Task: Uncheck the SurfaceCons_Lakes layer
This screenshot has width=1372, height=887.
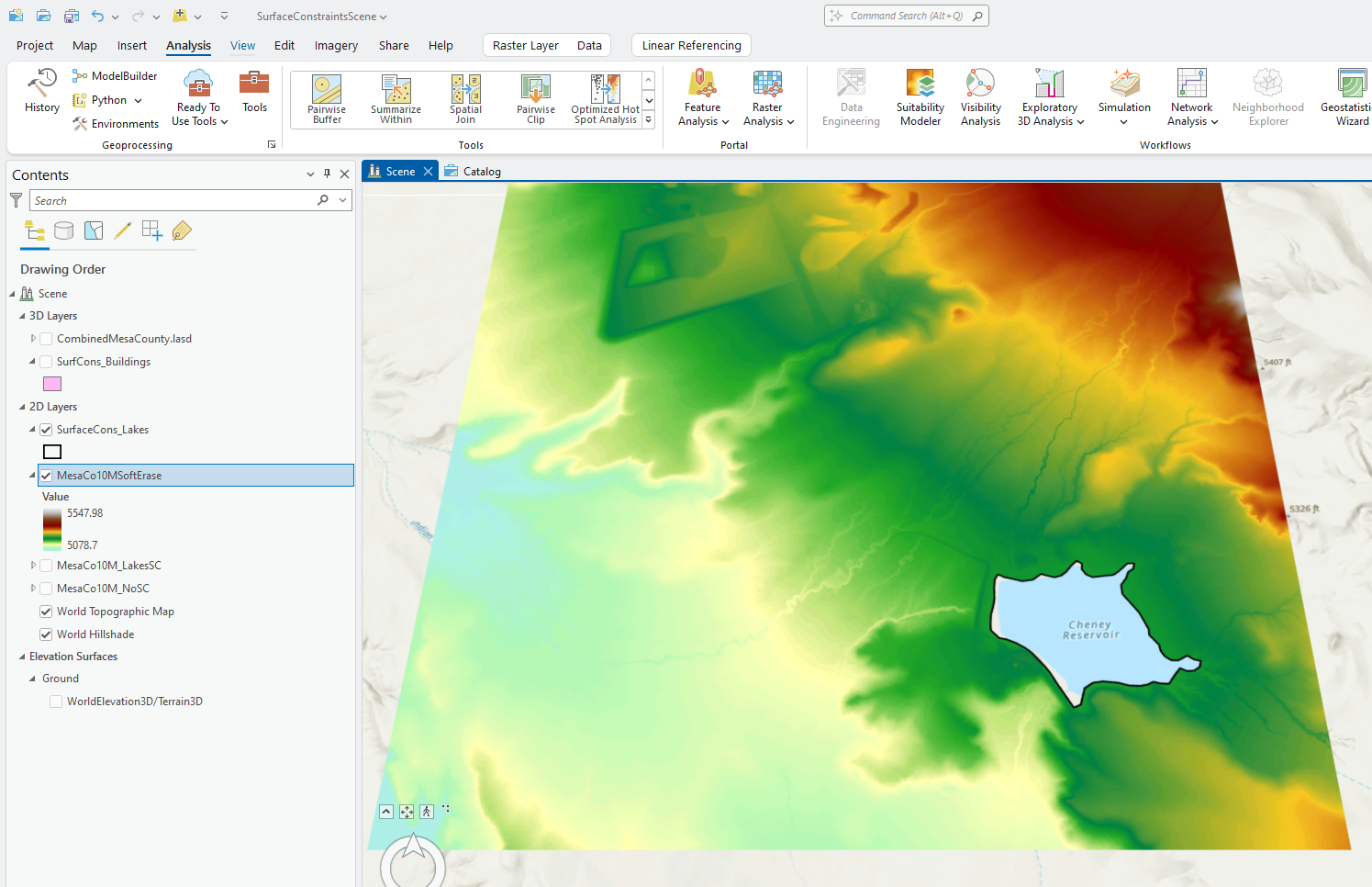Action: [x=46, y=430]
